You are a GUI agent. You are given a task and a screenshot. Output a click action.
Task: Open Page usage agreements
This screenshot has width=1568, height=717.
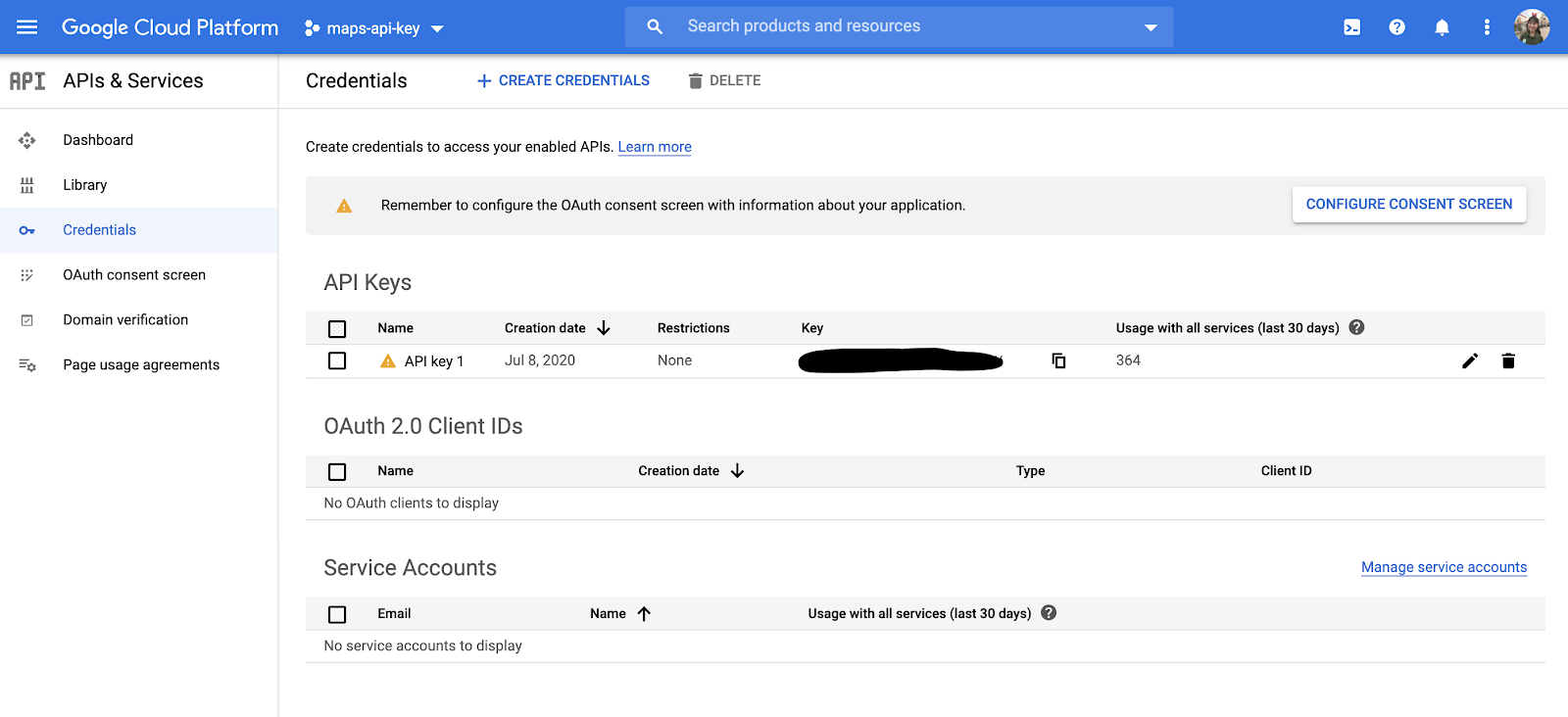click(x=141, y=365)
